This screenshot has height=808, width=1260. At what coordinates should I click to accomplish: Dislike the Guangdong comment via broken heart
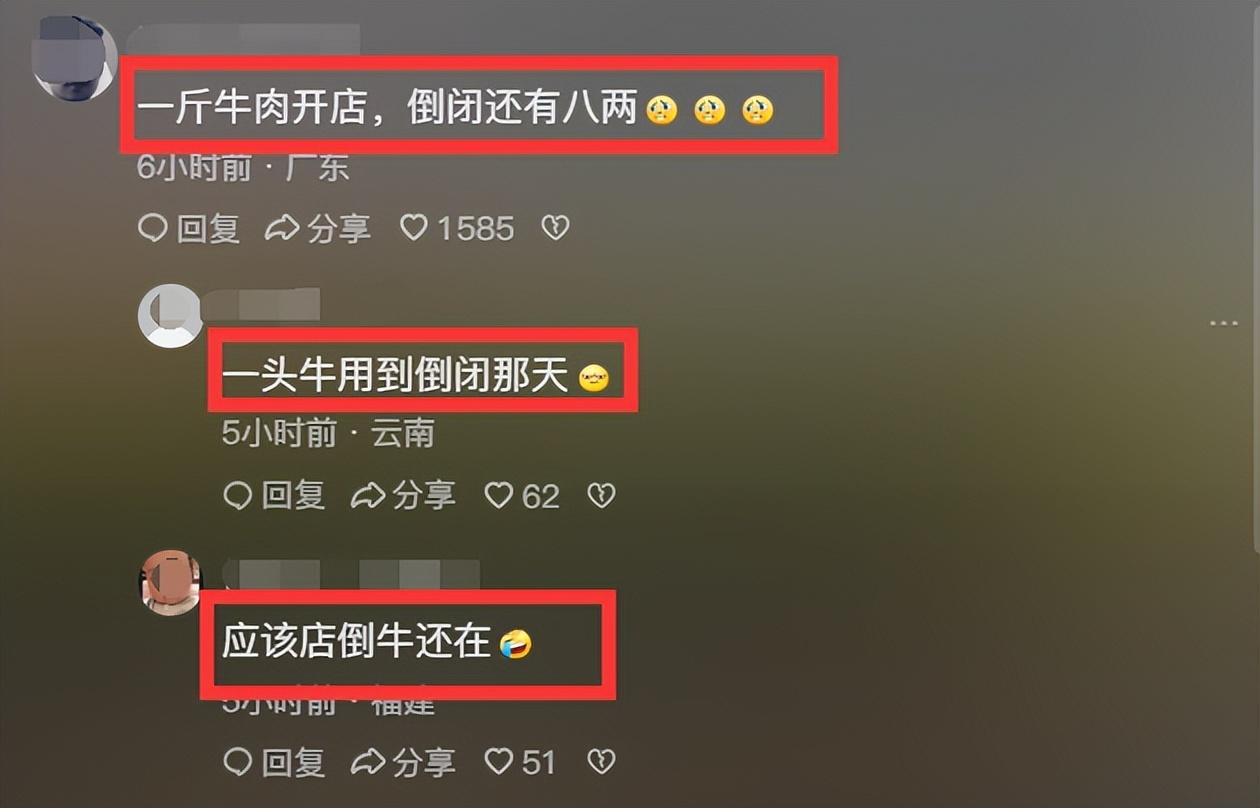coord(555,228)
